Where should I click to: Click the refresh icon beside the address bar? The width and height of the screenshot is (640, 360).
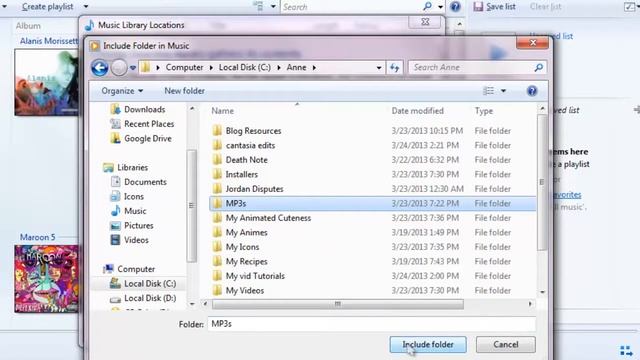(394, 68)
